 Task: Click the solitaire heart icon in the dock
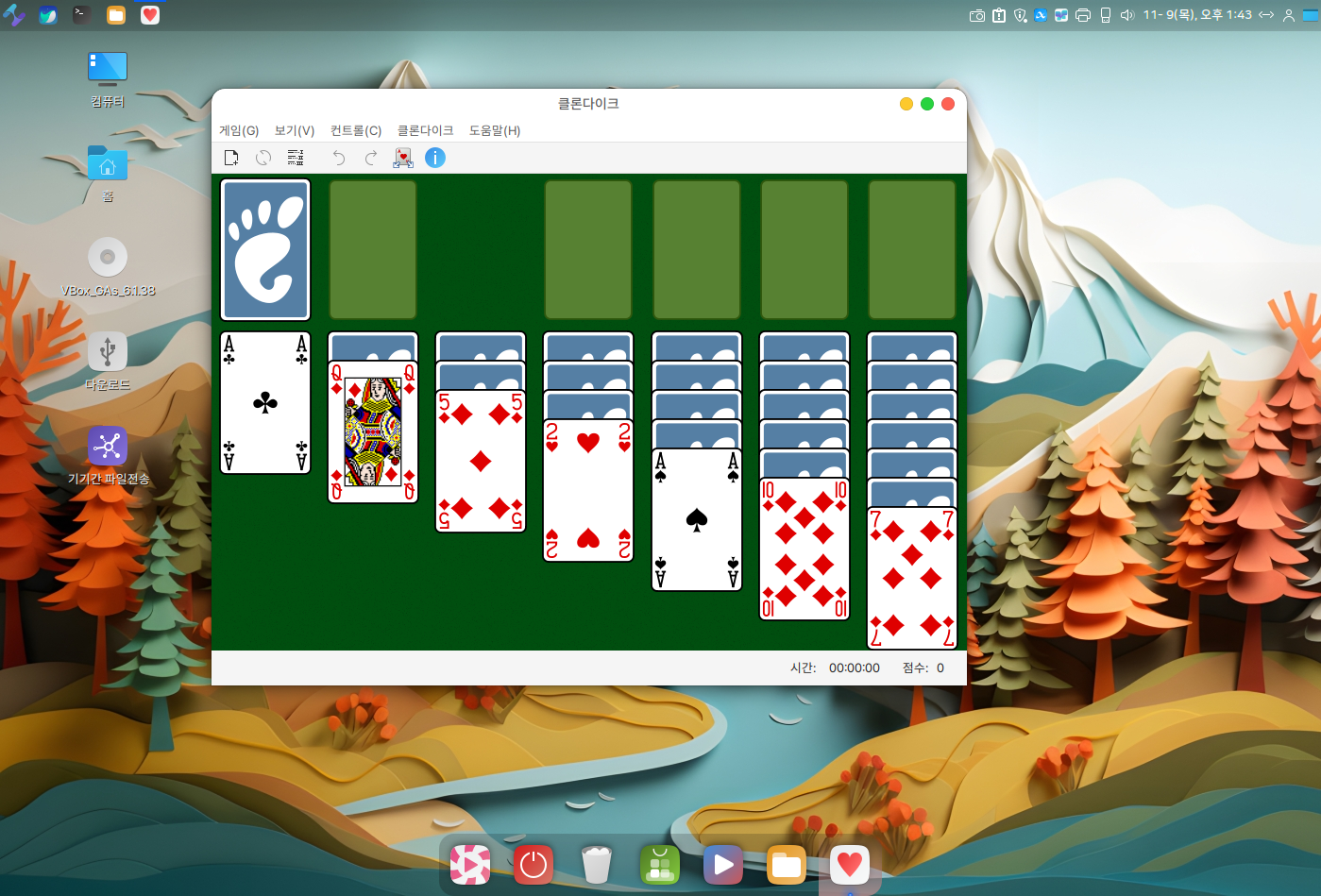[850, 864]
